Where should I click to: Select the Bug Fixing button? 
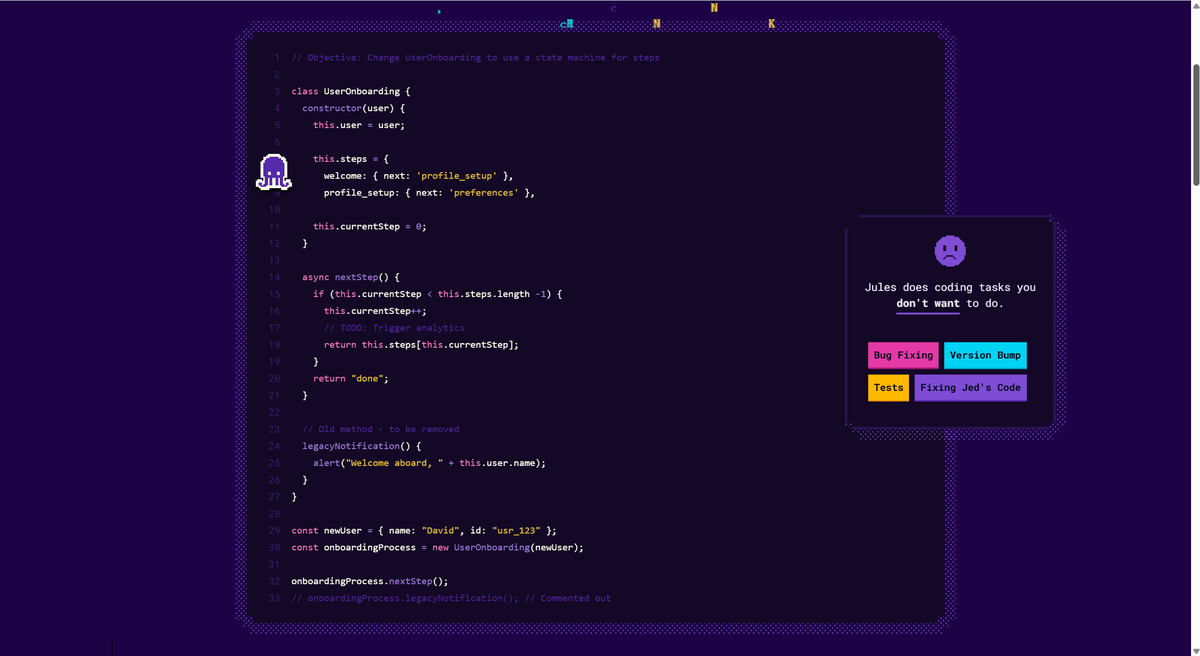tap(903, 355)
